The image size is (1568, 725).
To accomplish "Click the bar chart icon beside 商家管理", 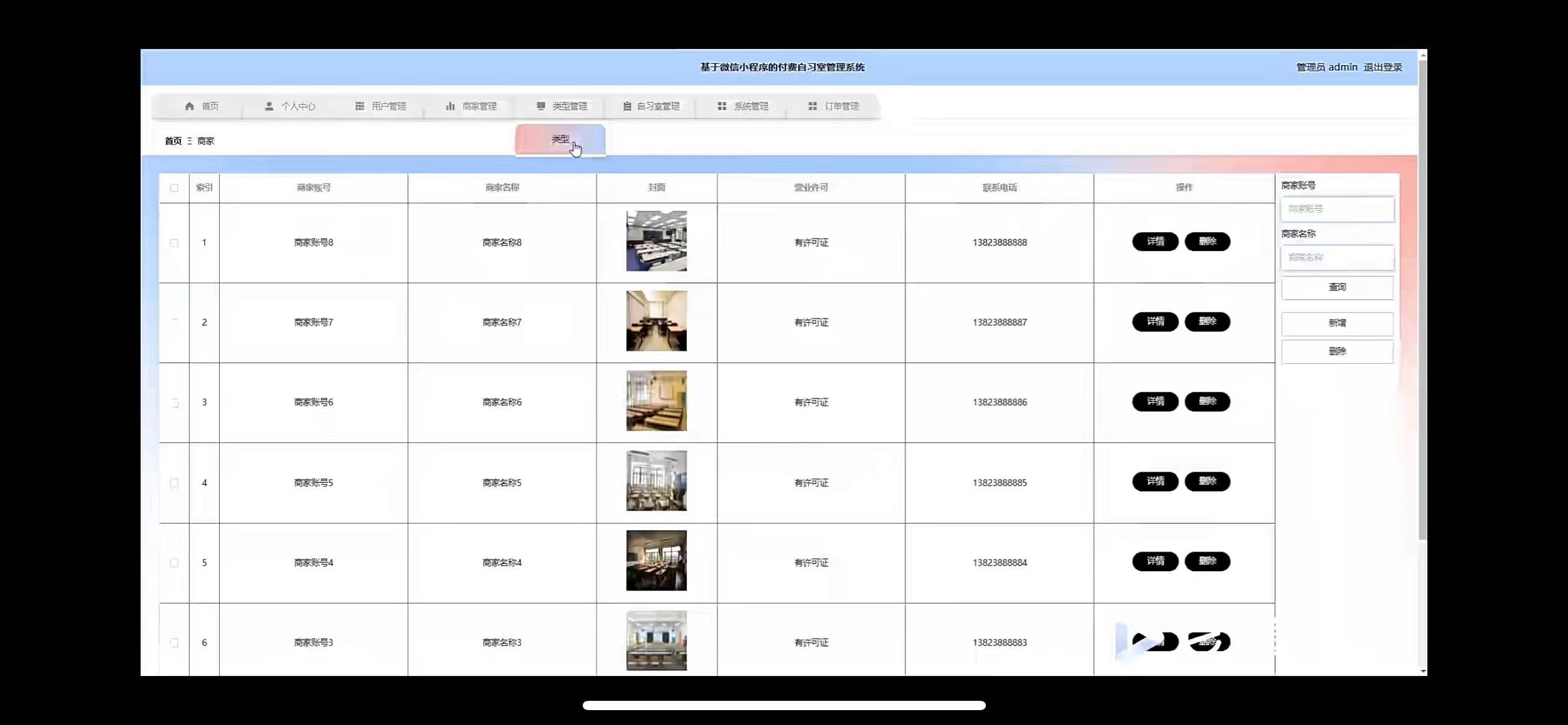I will point(450,106).
